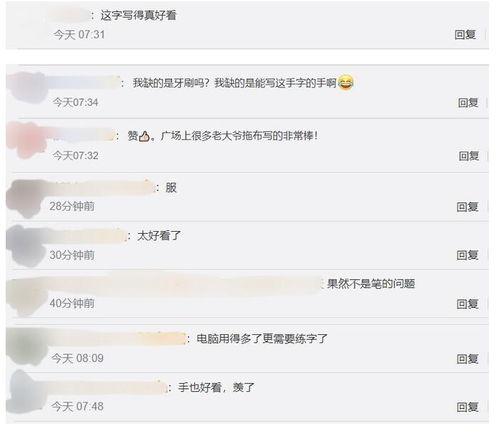Click the blurred username before 电脑用得多了更需要练字了
499x433 pixels.
pos(117,339)
